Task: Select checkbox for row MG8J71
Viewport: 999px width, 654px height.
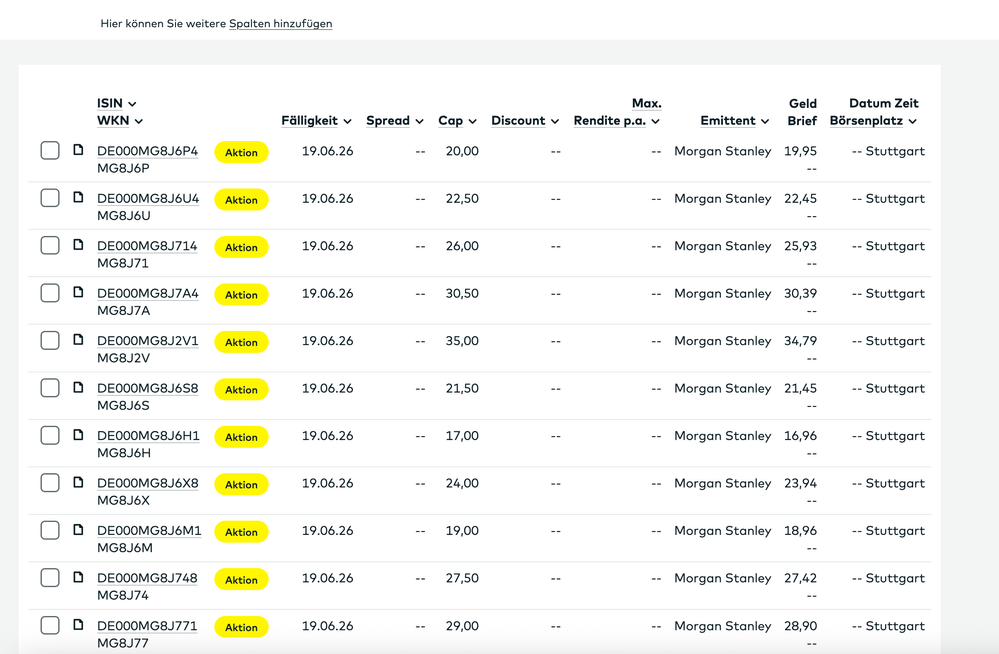Action: tap(50, 245)
